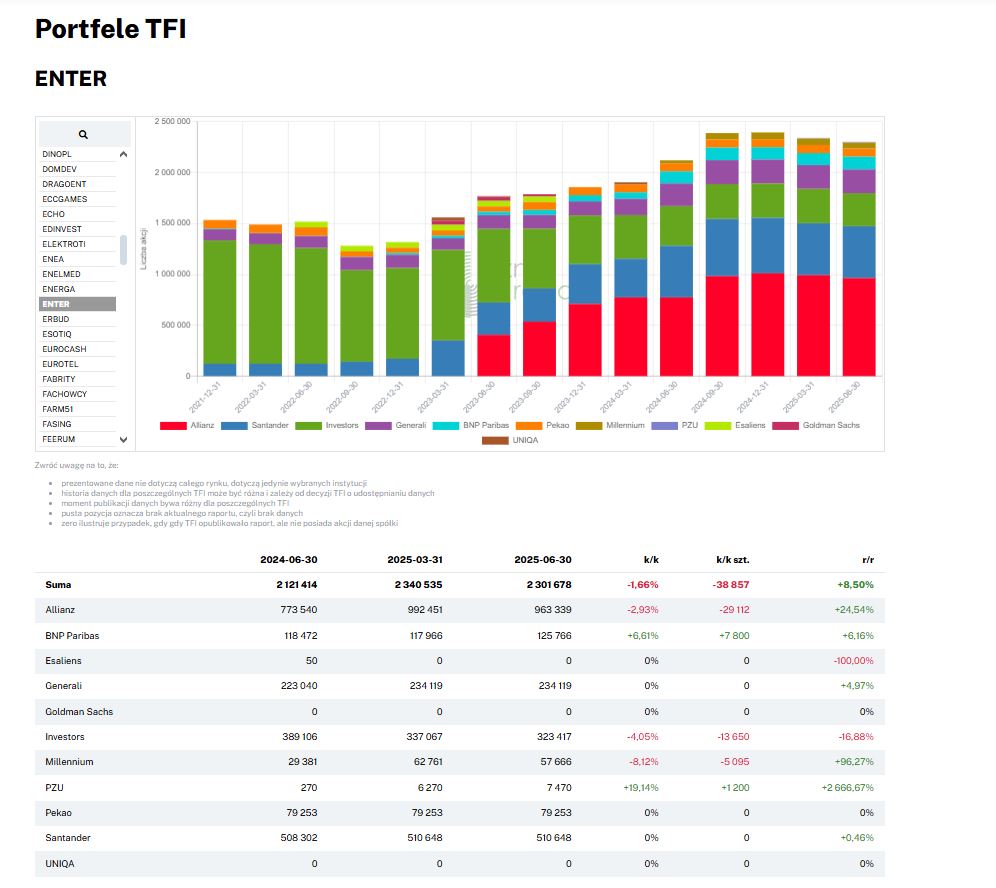Viewport: 996px width, 888px height.
Task: Pick FABRITY in the ticker list
Action: point(77,379)
